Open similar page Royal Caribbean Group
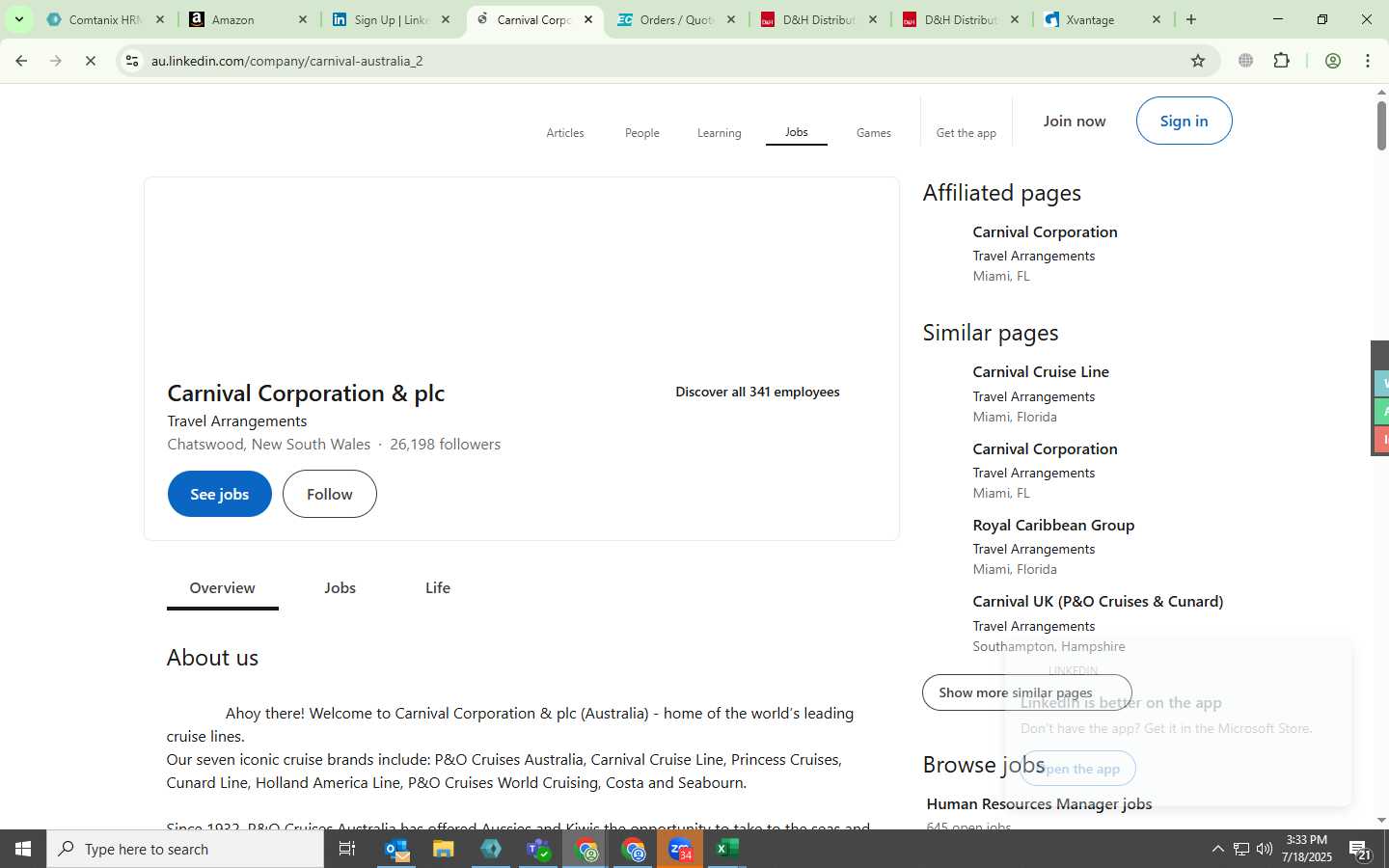 point(1053,526)
